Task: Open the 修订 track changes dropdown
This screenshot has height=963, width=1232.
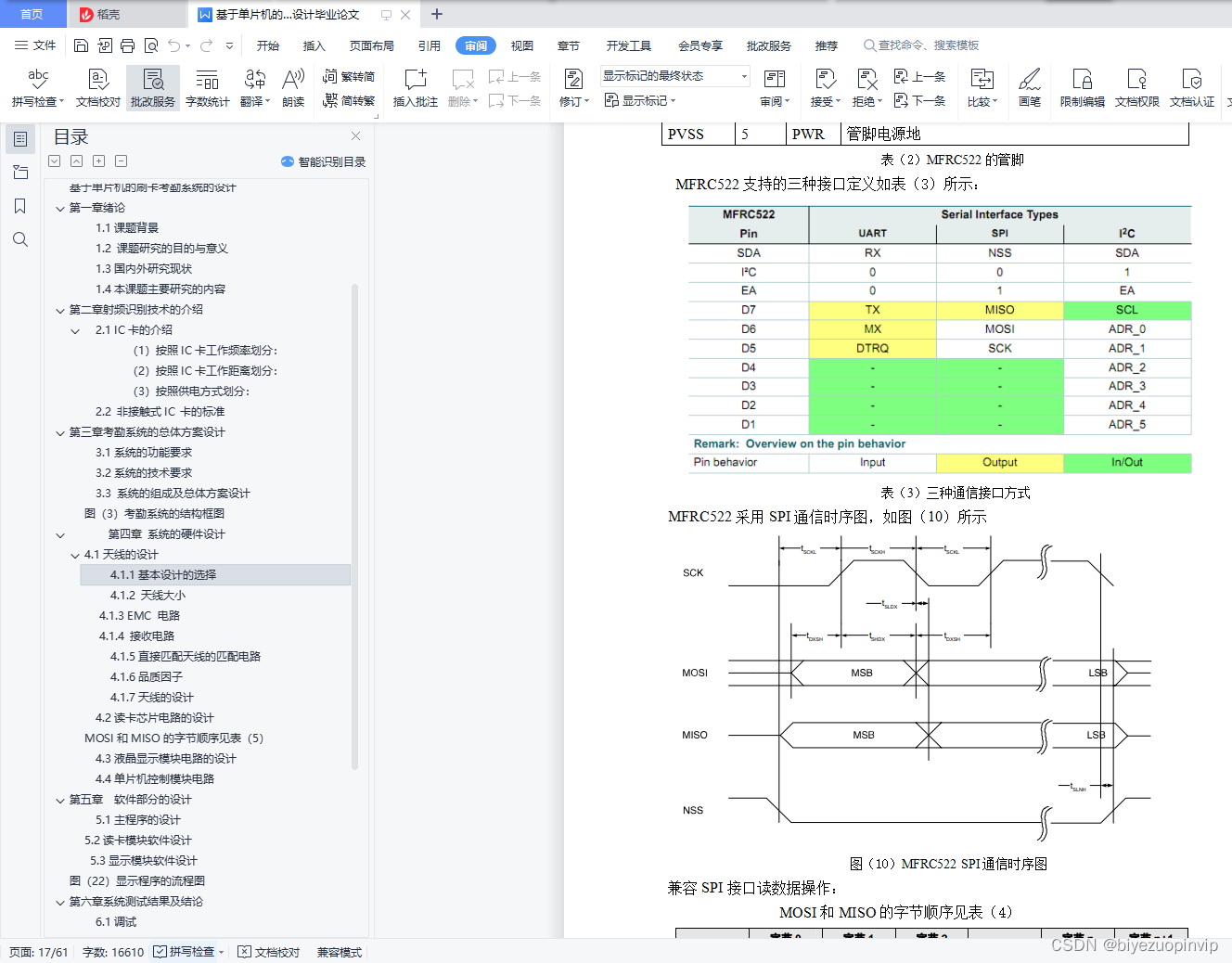Action: (x=574, y=88)
